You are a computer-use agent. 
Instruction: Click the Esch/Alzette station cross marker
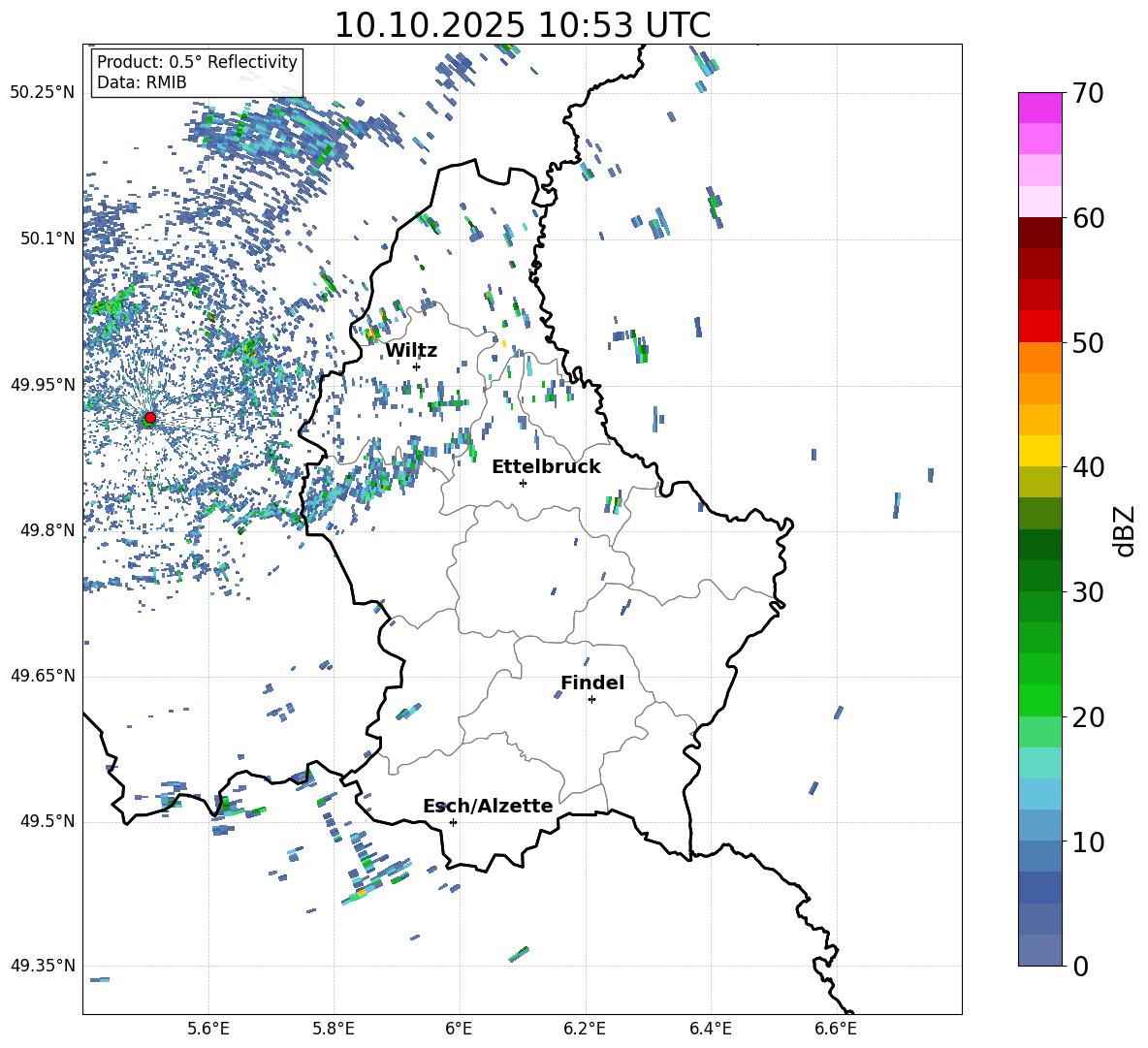click(453, 822)
